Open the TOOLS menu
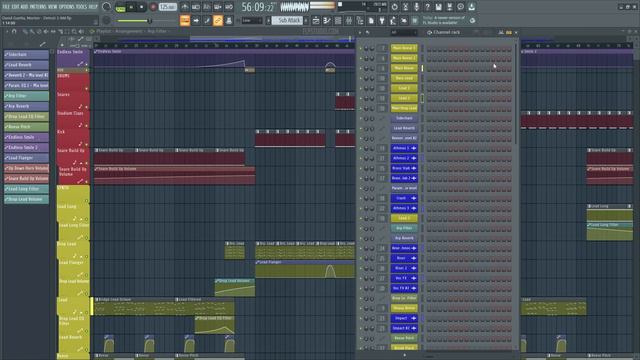The height and width of the screenshot is (360, 640). coord(82,7)
